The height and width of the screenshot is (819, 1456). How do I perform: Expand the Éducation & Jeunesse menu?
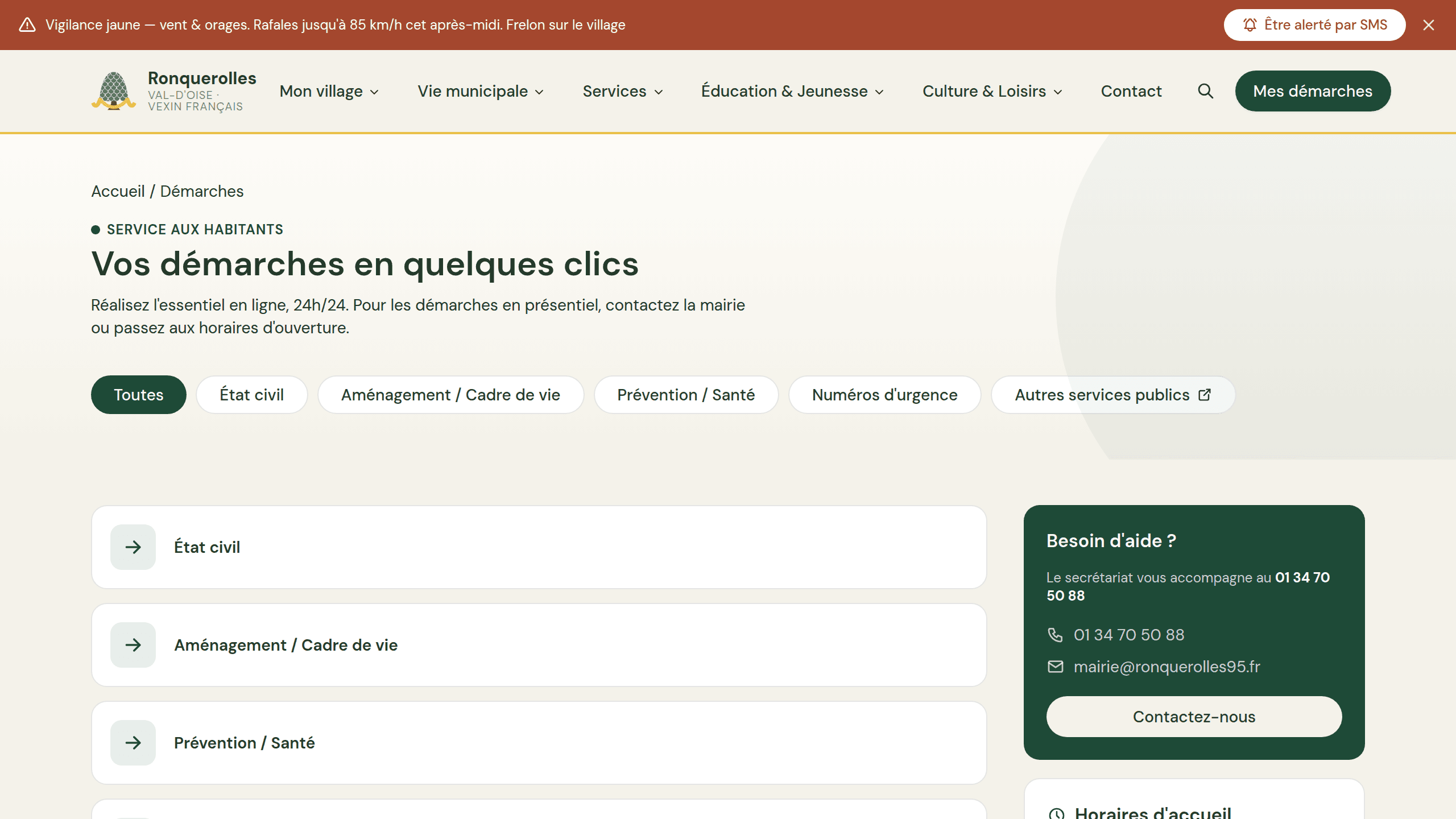coord(792,91)
